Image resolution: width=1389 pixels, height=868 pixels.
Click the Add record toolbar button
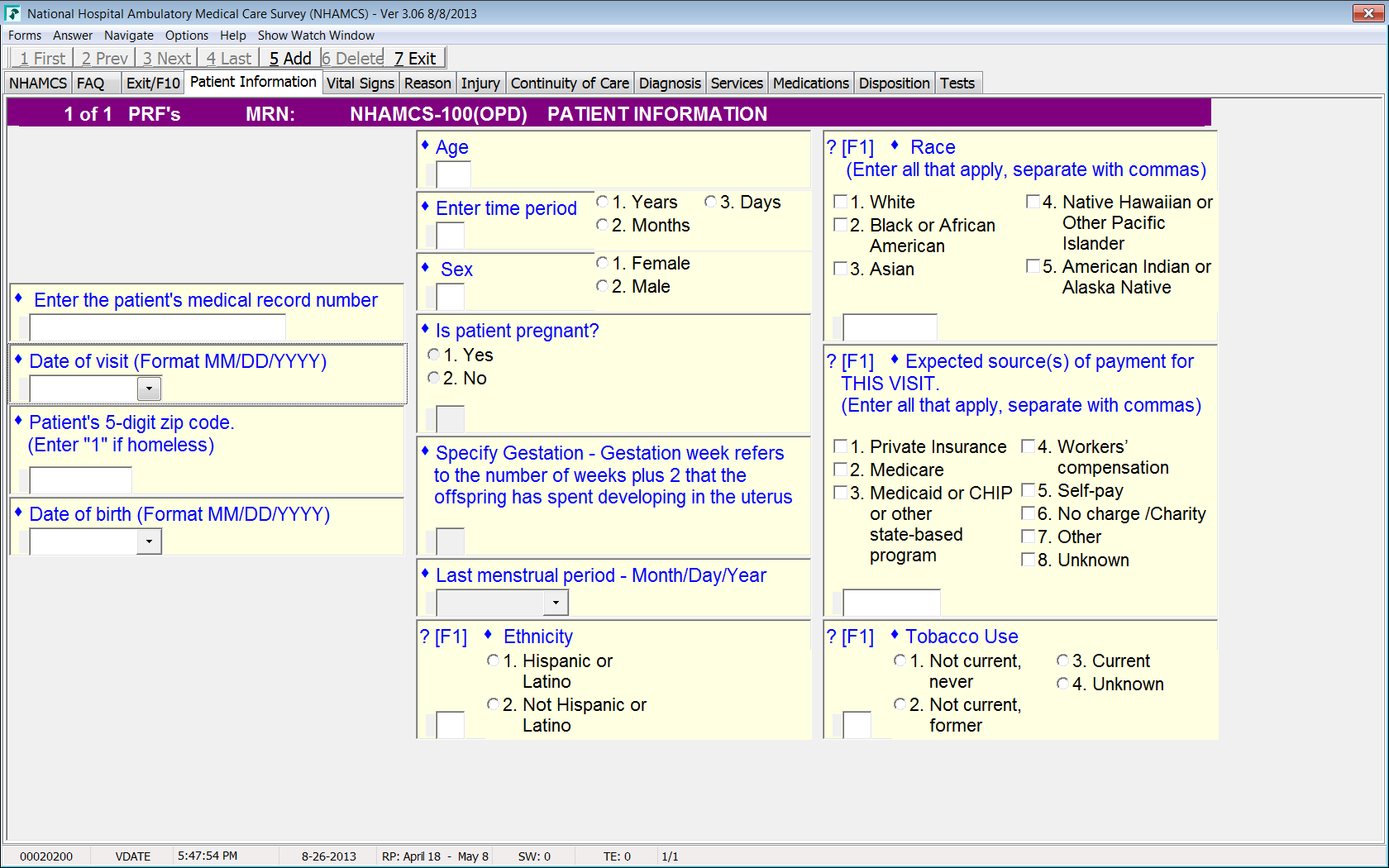click(290, 59)
